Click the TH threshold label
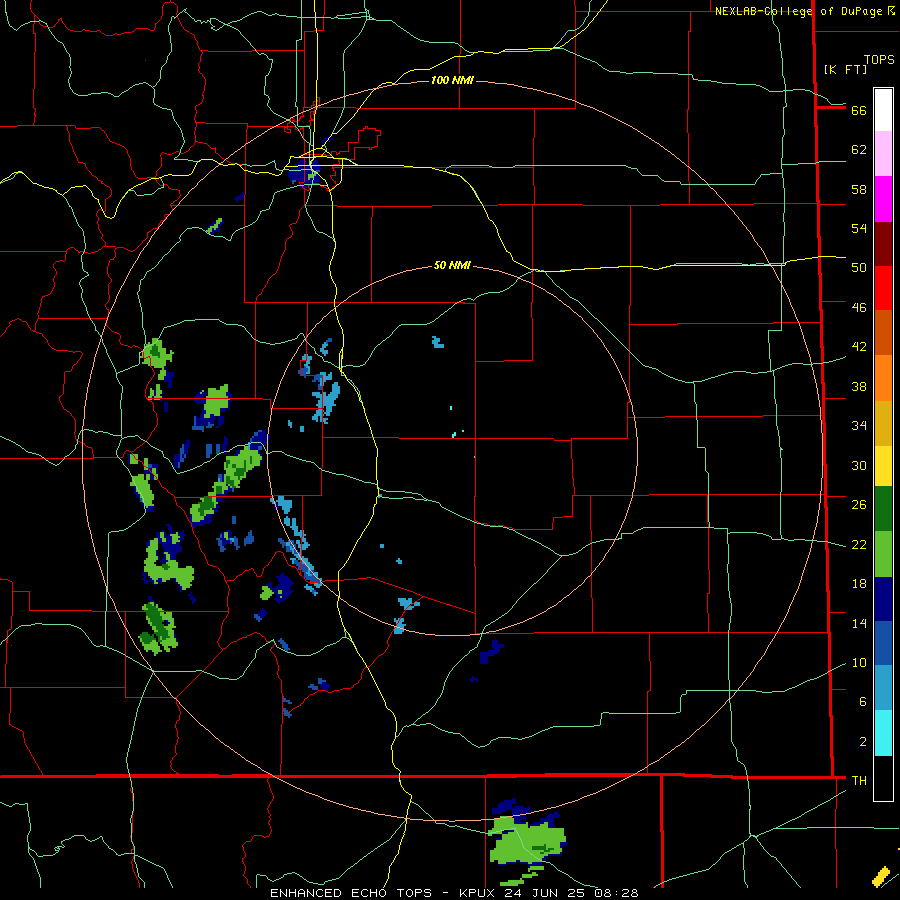Image resolution: width=900 pixels, height=900 pixels. click(859, 780)
